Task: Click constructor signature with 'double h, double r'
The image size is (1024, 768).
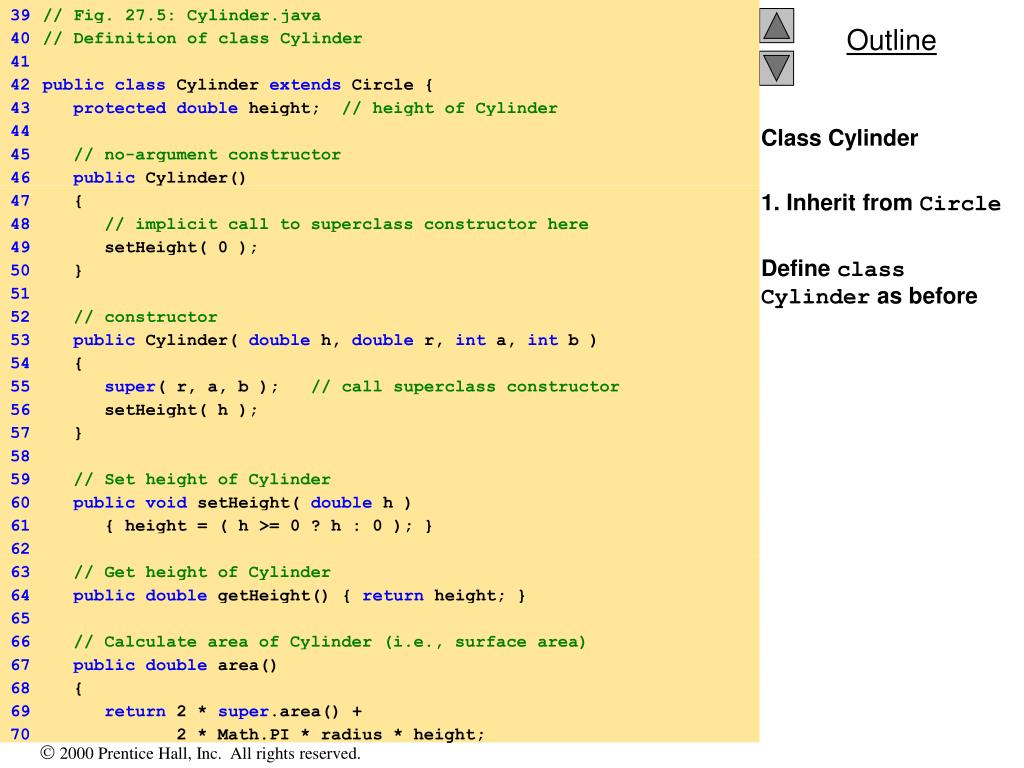Action: (334, 340)
